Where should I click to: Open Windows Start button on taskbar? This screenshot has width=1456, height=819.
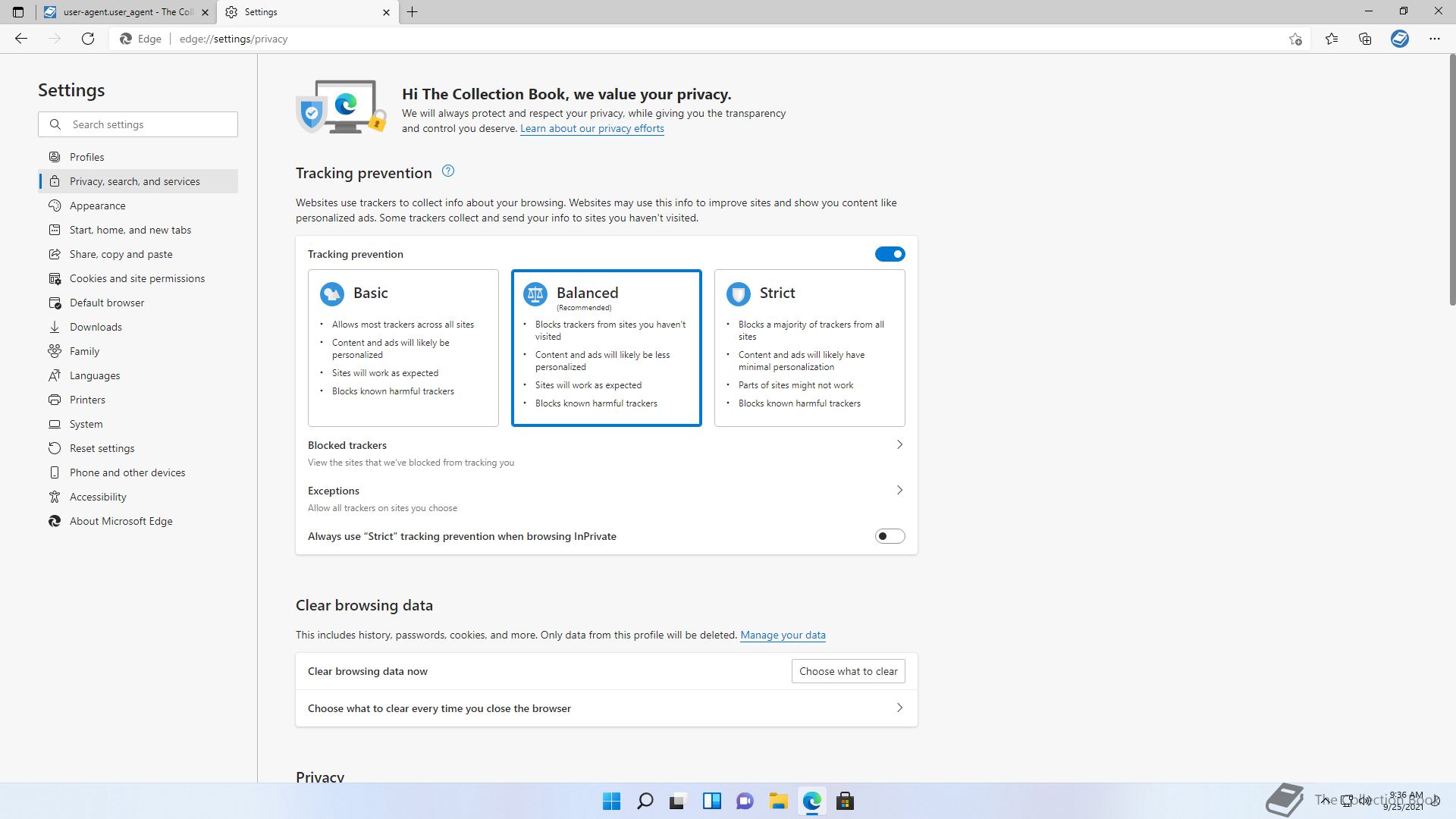611,801
